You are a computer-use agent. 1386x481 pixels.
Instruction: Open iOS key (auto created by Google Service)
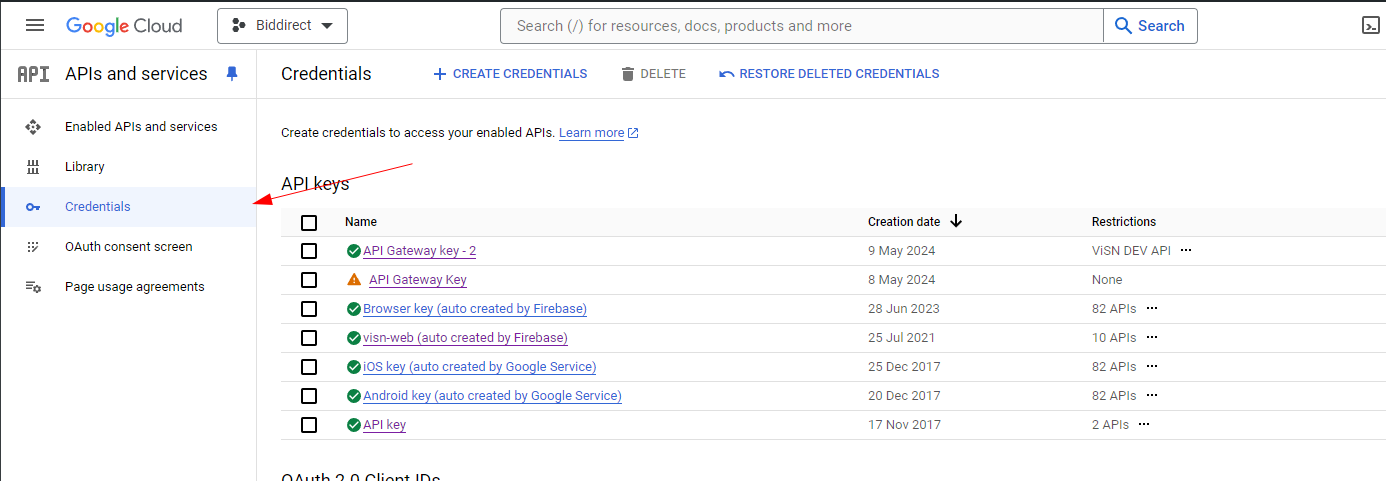(479, 367)
